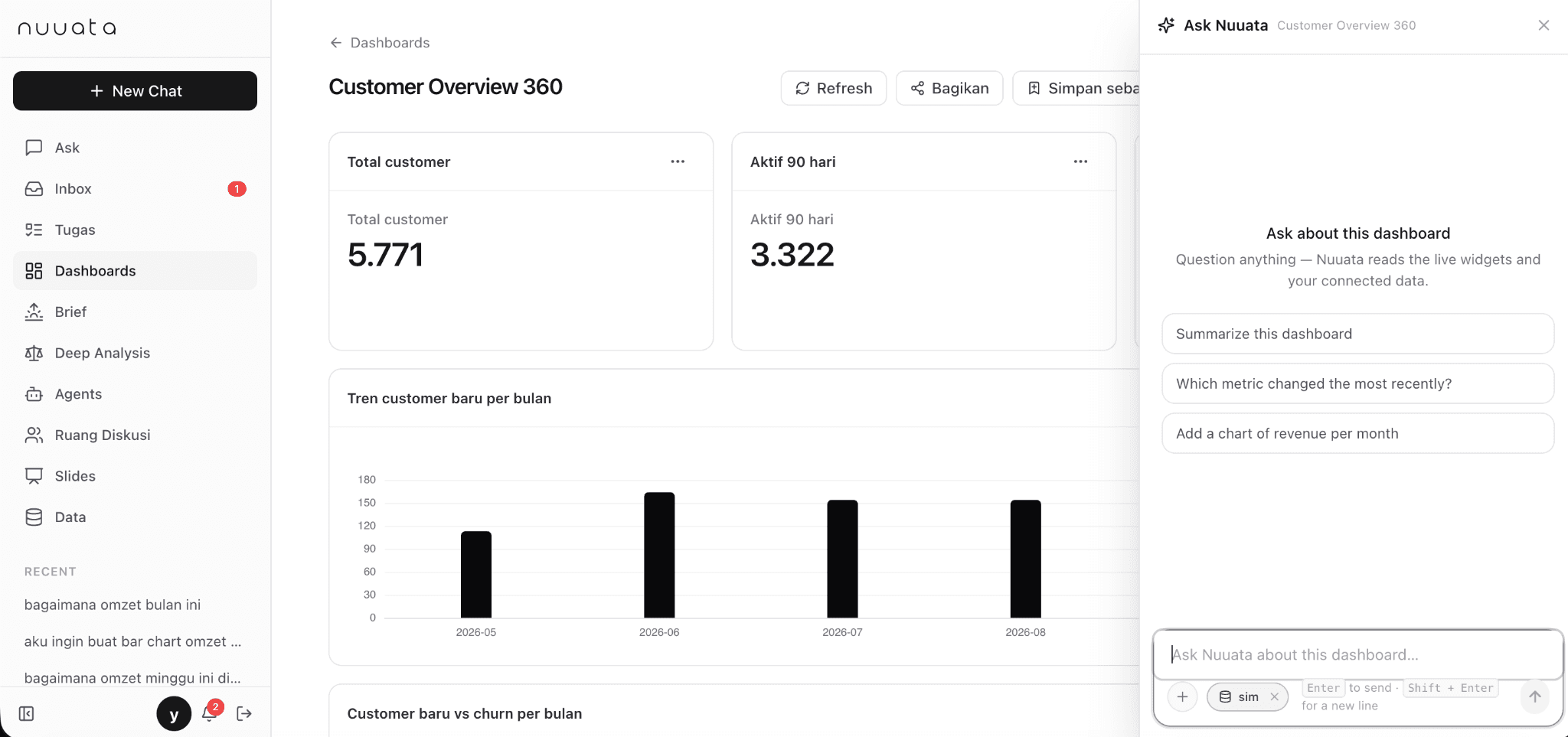Click the logout icon

(244, 714)
